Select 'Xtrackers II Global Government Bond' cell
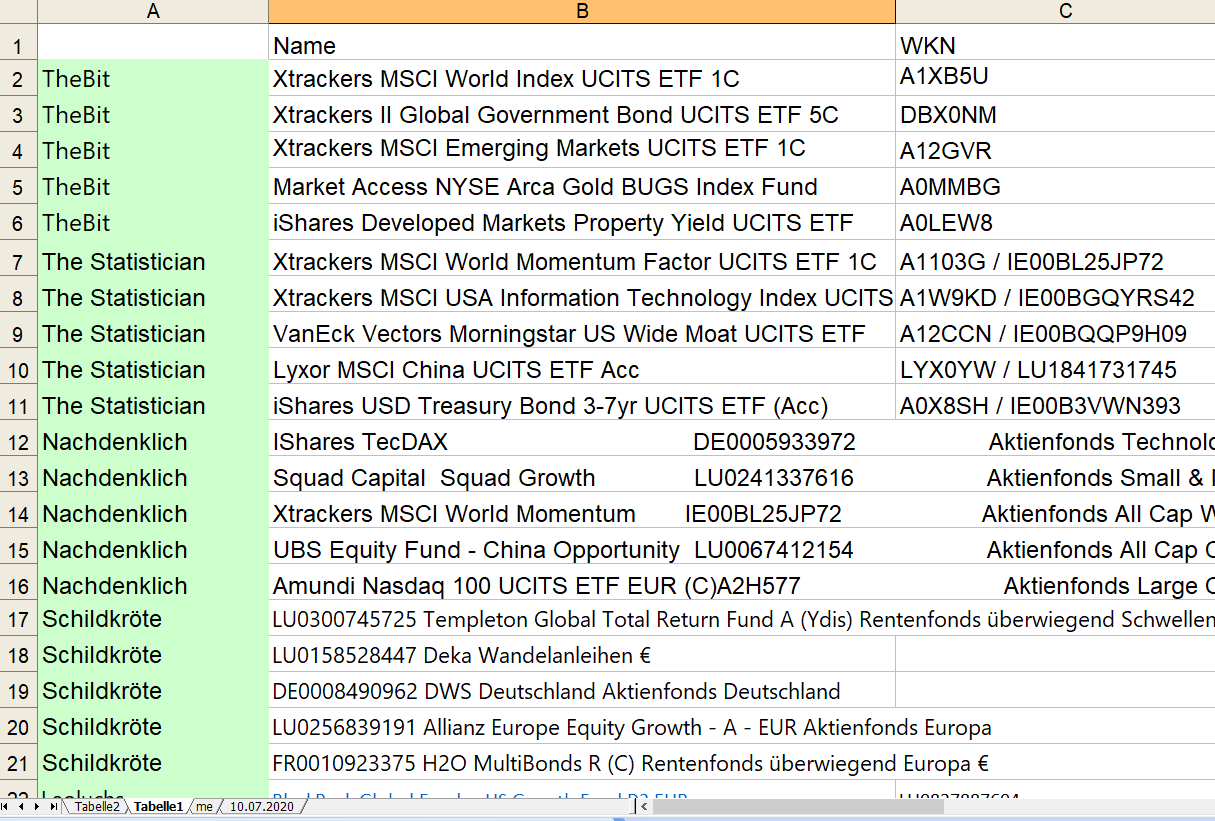Screen dimensions: 1215x821 pos(582,114)
